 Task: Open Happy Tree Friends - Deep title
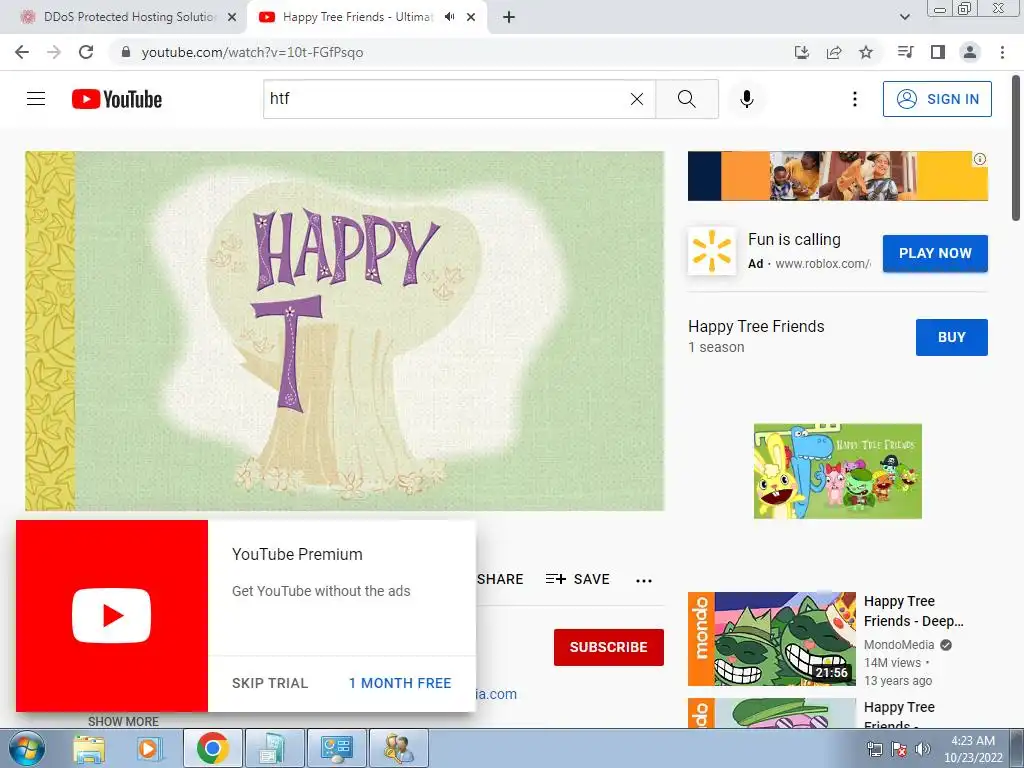tap(914, 611)
